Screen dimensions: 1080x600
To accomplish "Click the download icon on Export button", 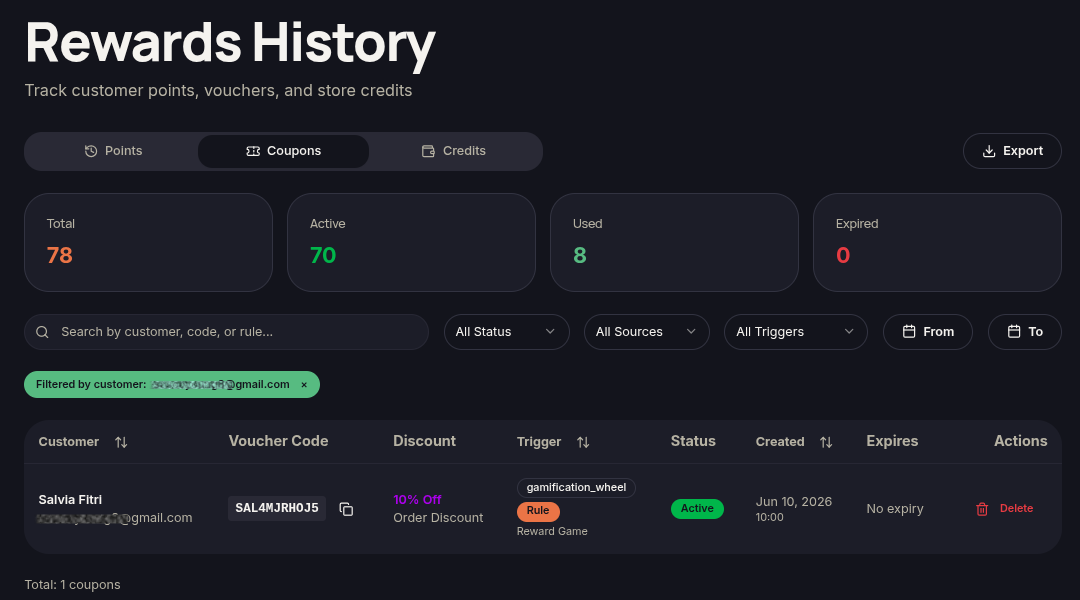I will (x=989, y=151).
